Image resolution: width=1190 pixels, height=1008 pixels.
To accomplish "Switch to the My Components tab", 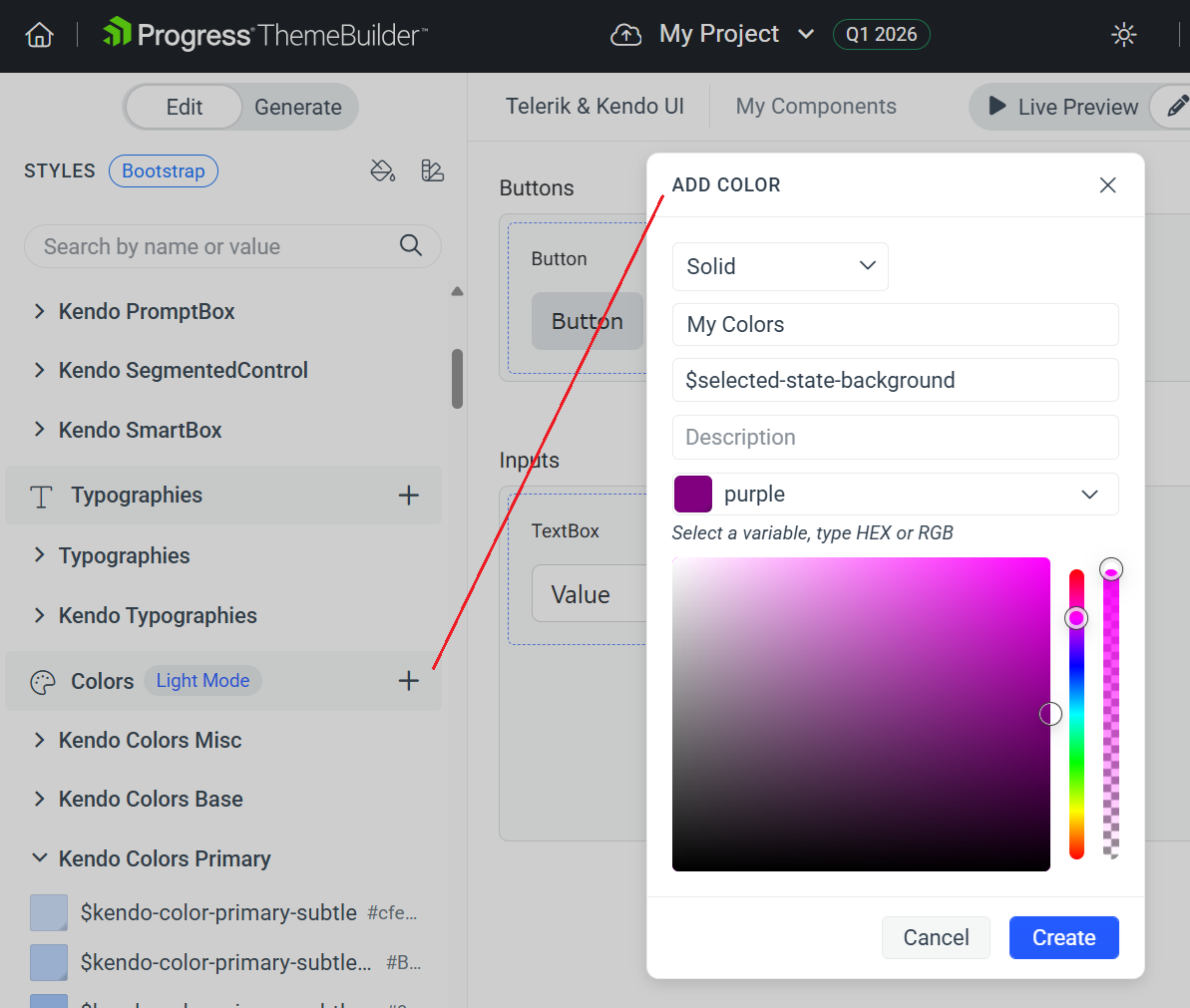I will point(815,106).
